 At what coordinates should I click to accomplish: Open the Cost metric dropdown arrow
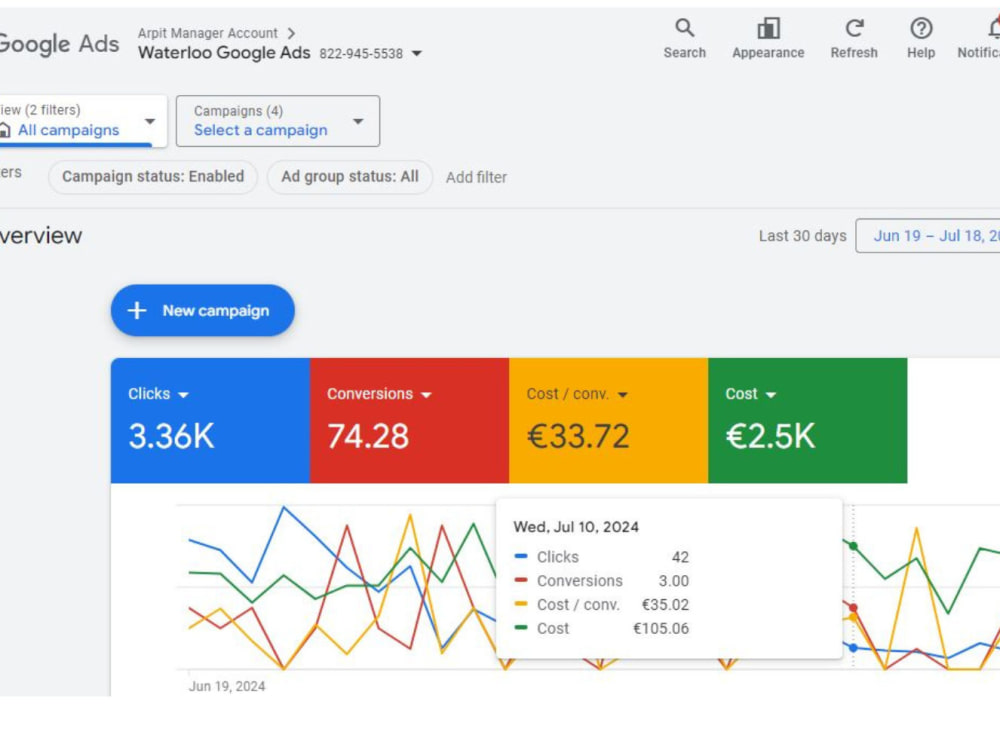click(x=770, y=395)
